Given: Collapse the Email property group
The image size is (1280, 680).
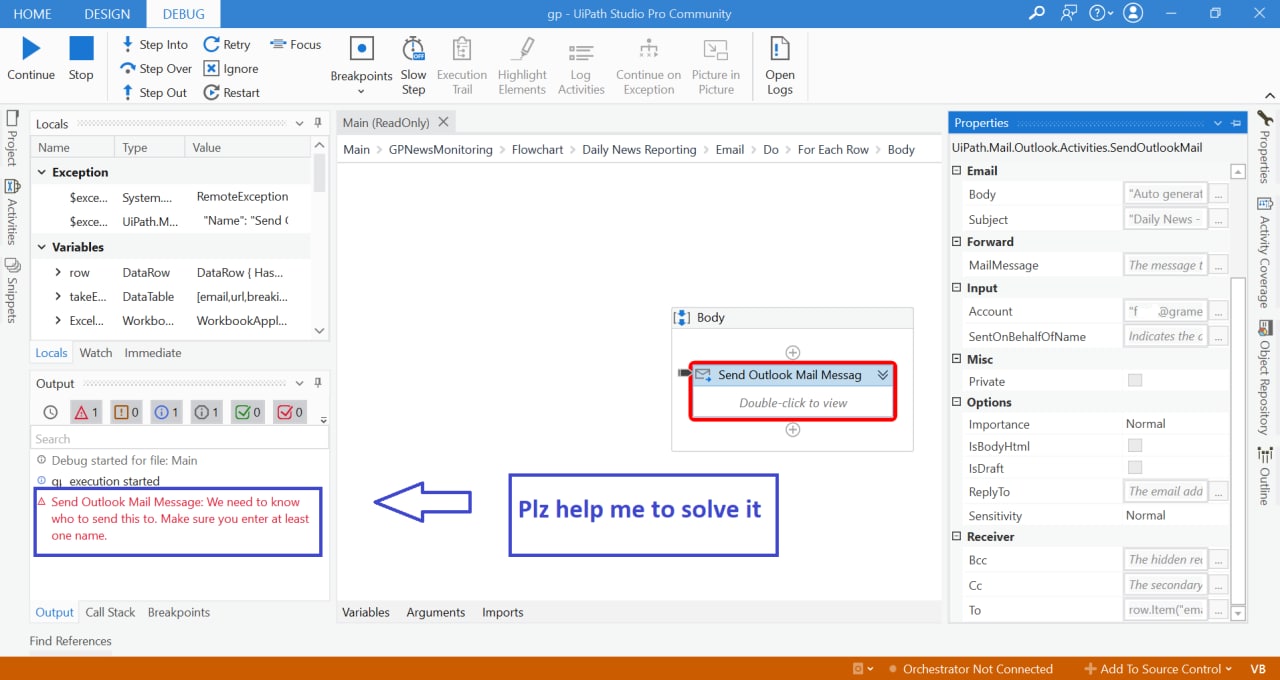Looking at the screenshot, I should tap(958, 171).
